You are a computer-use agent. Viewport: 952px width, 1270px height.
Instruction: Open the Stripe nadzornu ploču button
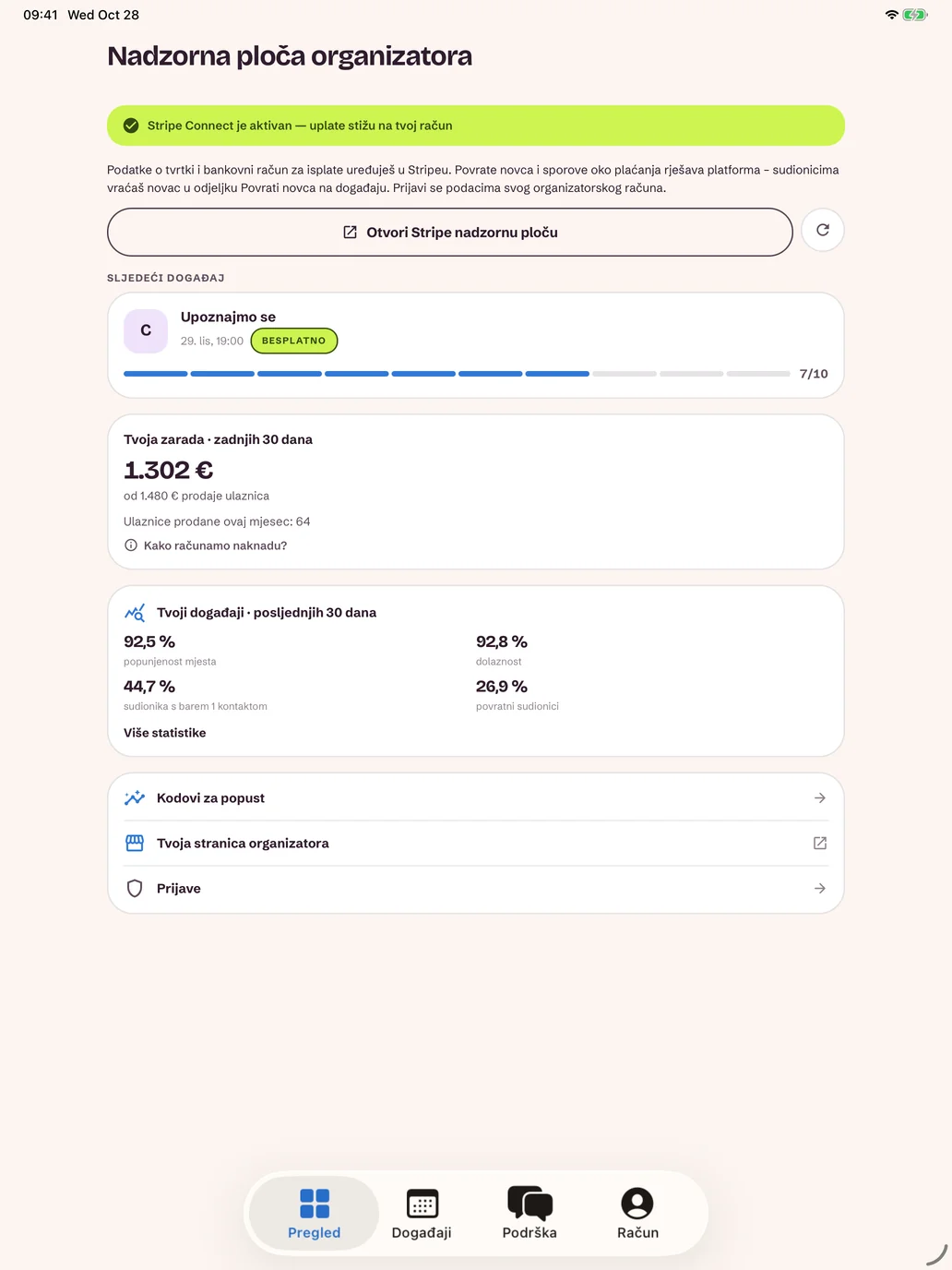[x=450, y=233]
